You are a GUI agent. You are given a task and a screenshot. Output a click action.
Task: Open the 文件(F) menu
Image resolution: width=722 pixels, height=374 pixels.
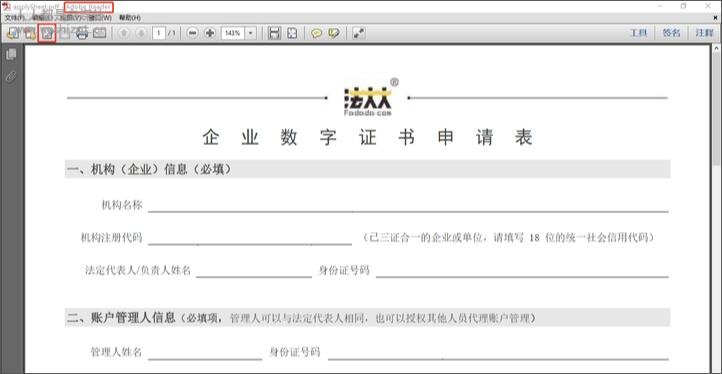(x=15, y=18)
